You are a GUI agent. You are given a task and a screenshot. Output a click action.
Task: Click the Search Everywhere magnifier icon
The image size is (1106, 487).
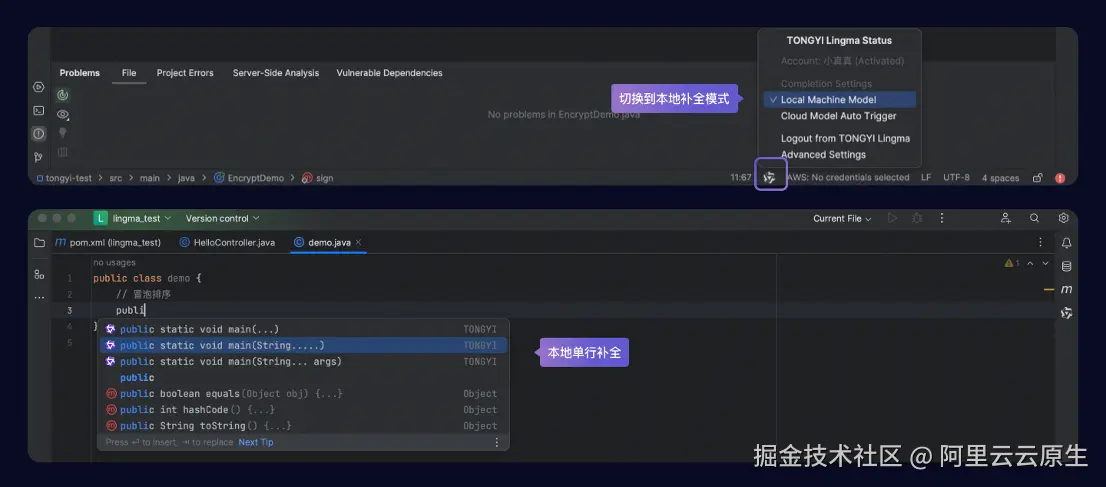point(1034,218)
